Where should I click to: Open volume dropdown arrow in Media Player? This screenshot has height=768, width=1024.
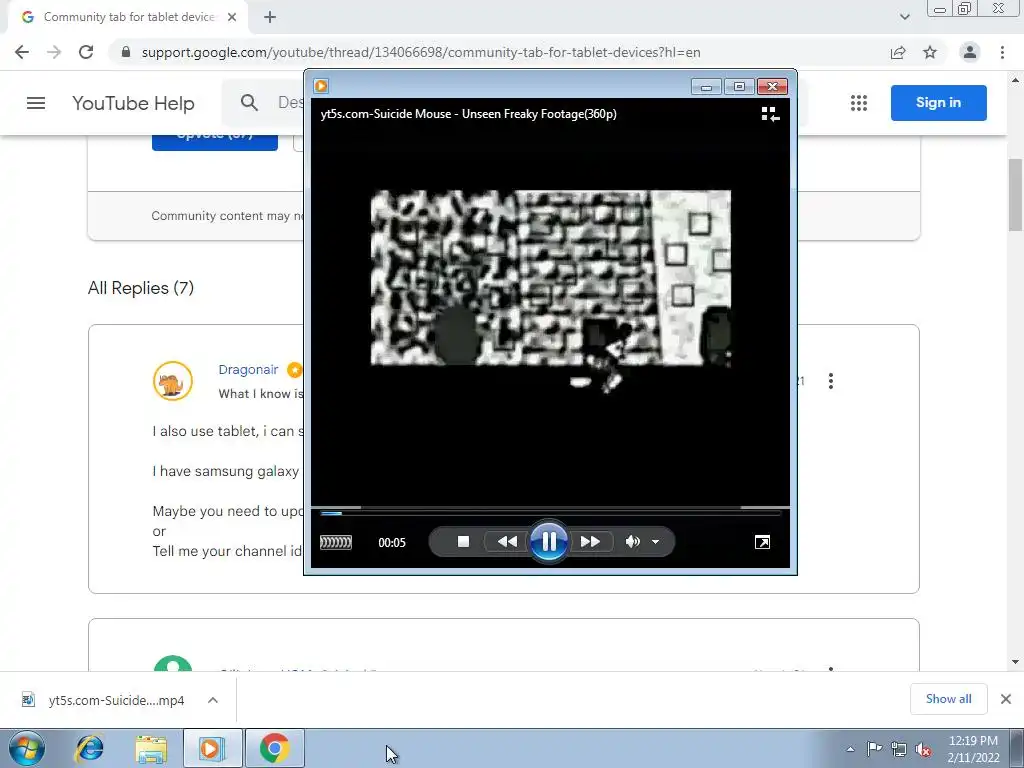pyautogui.click(x=655, y=541)
